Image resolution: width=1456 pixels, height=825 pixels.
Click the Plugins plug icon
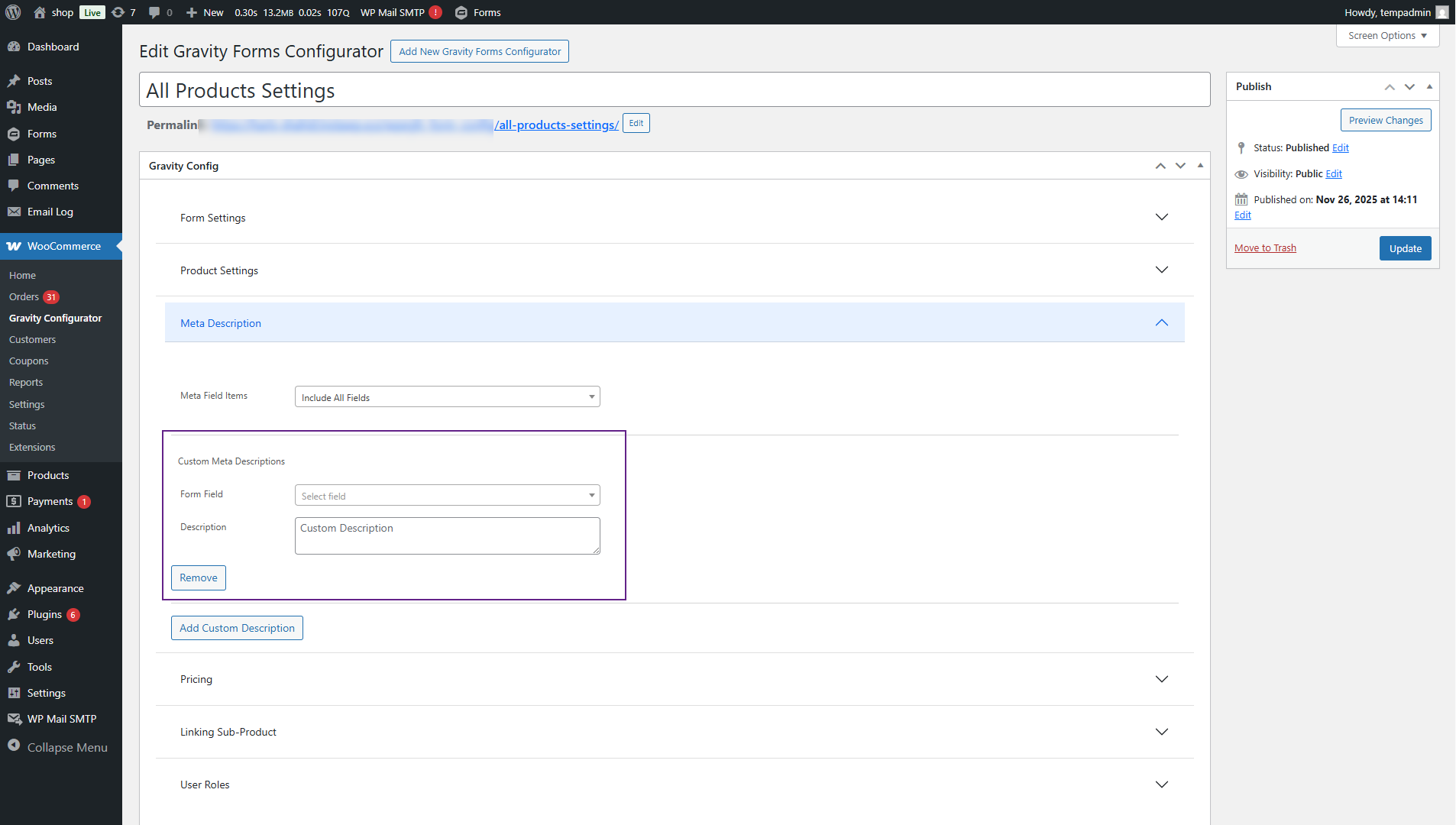(14, 614)
